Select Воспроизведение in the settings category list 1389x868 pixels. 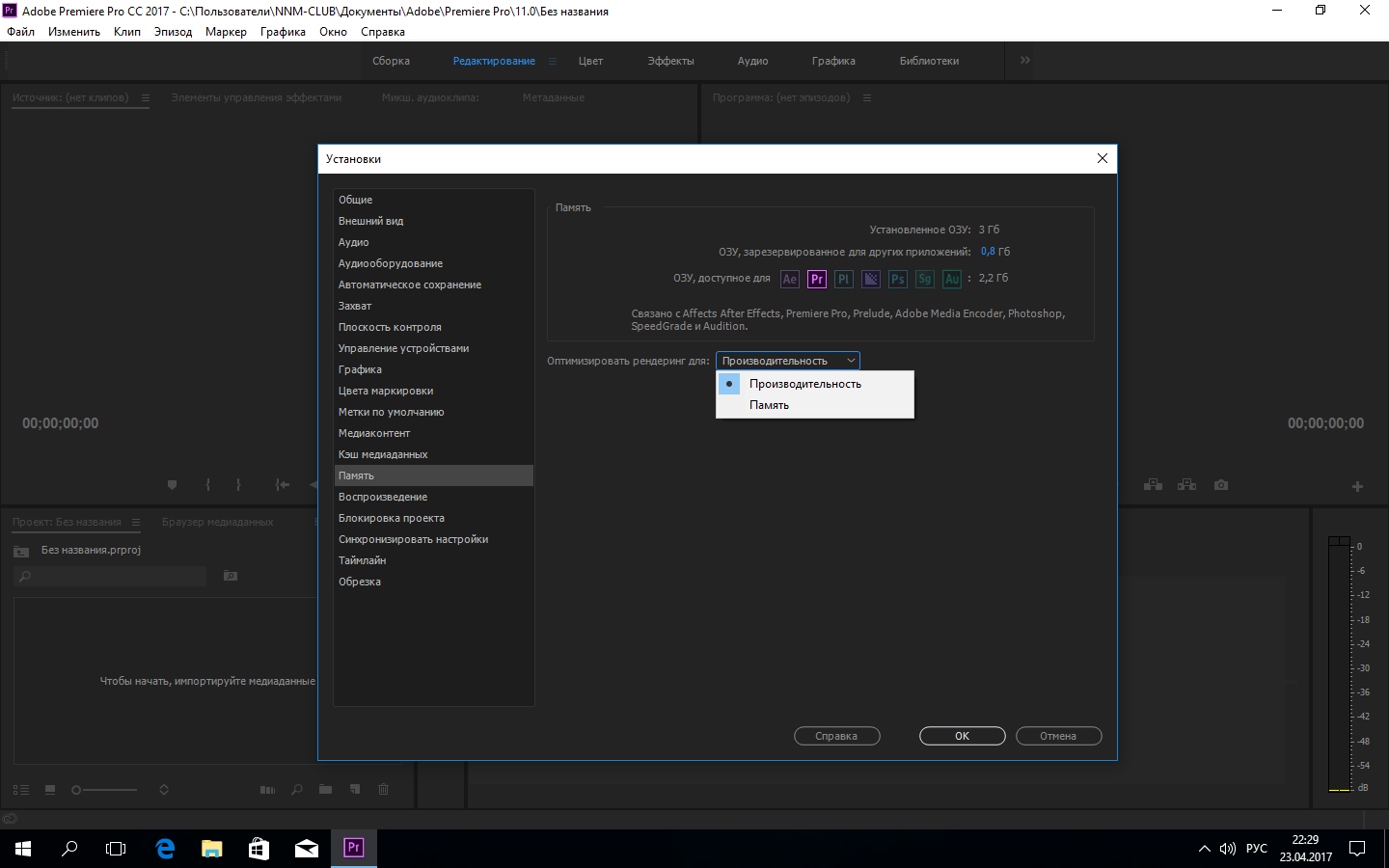tap(383, 497)
